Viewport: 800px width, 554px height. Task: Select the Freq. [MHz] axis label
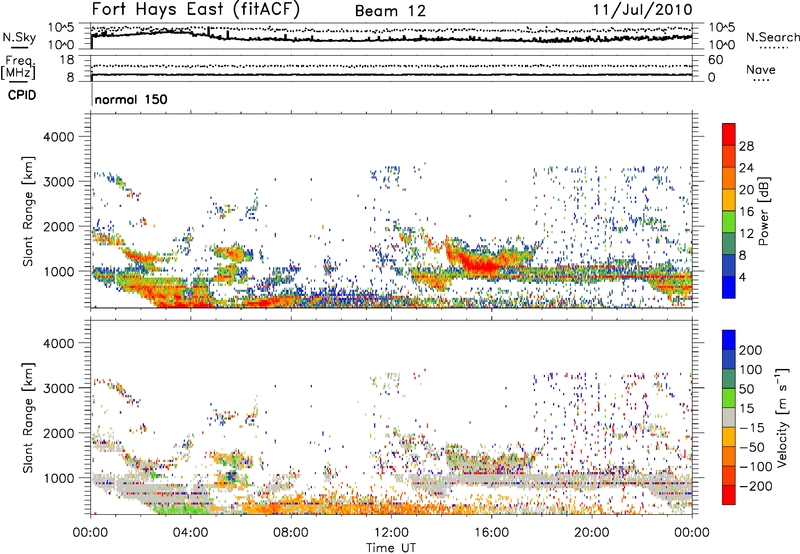point(18,67)
